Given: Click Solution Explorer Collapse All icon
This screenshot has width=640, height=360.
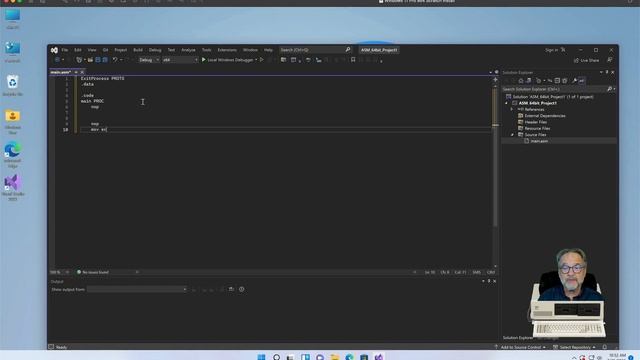Looking at the screenshot, I should tap(557, 81).
